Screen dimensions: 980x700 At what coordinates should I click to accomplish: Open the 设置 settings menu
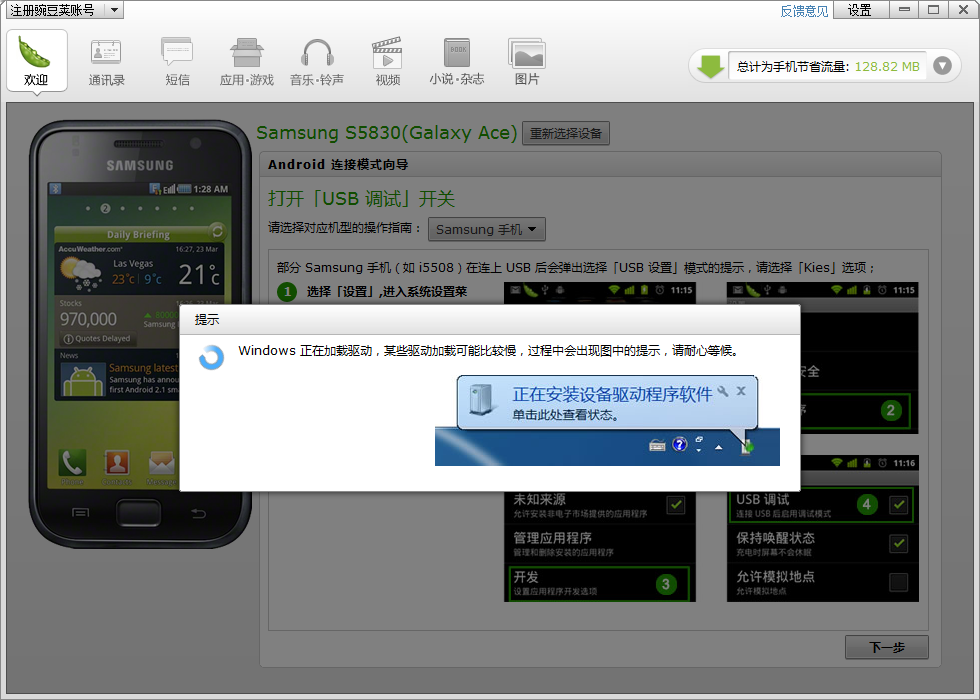pos(859,10)
